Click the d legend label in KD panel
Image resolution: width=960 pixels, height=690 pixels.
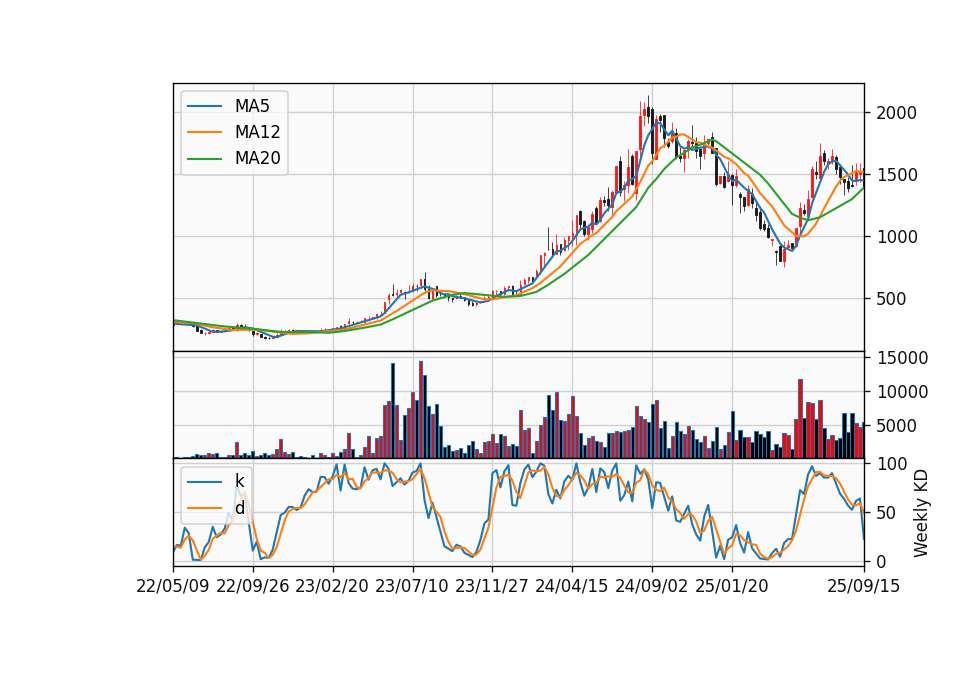tap(239, 508)
